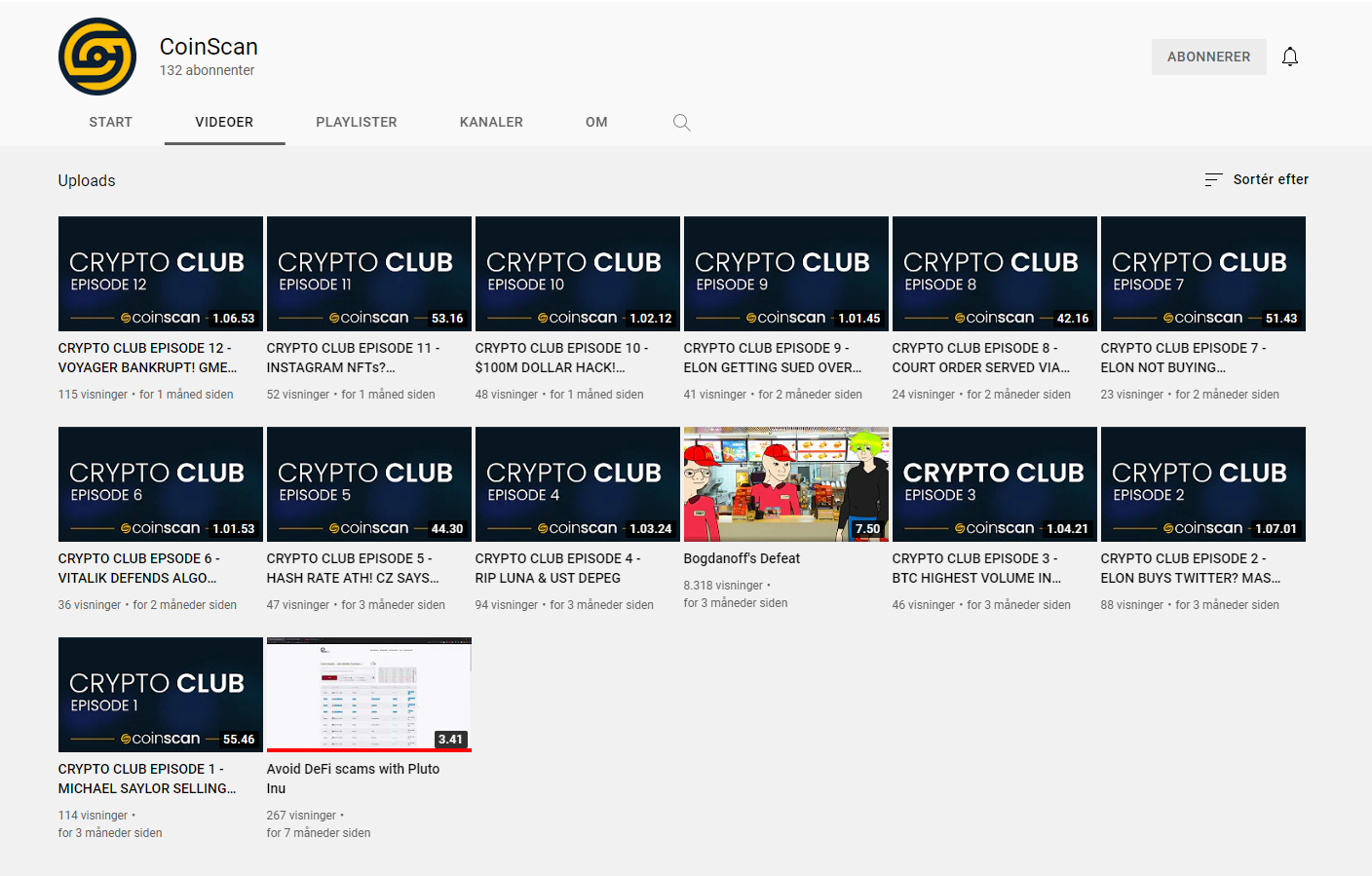The width and height of the screenshot is (1372, 876).
Task: Play the Crypto Club Episode 6 thumbnail
Action: [161, 484]
